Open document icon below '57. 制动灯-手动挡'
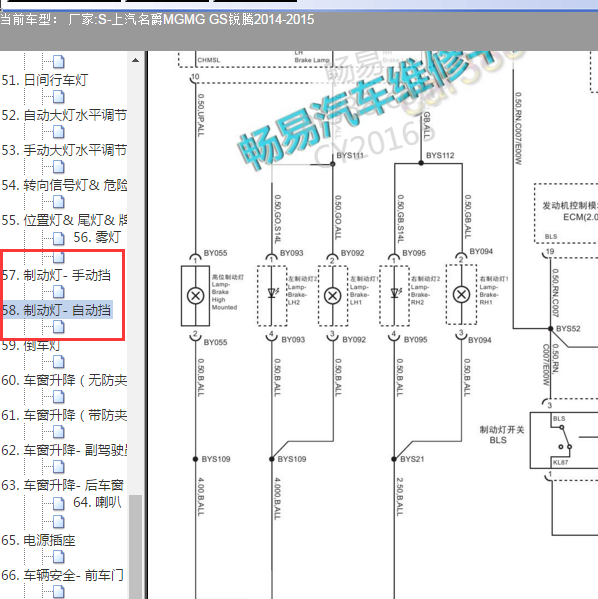 (x=58, y=292)
